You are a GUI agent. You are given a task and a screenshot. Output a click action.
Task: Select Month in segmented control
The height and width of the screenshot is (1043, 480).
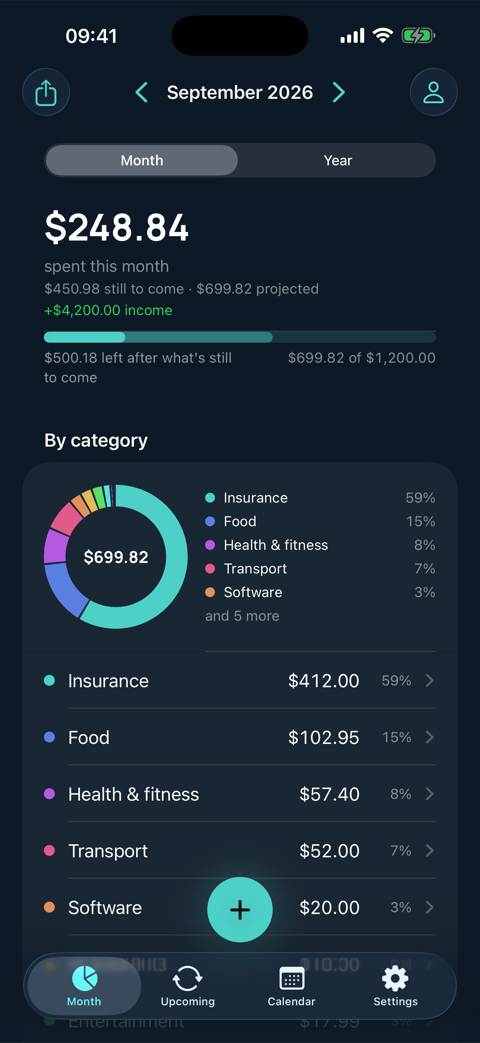pos(142,160)
